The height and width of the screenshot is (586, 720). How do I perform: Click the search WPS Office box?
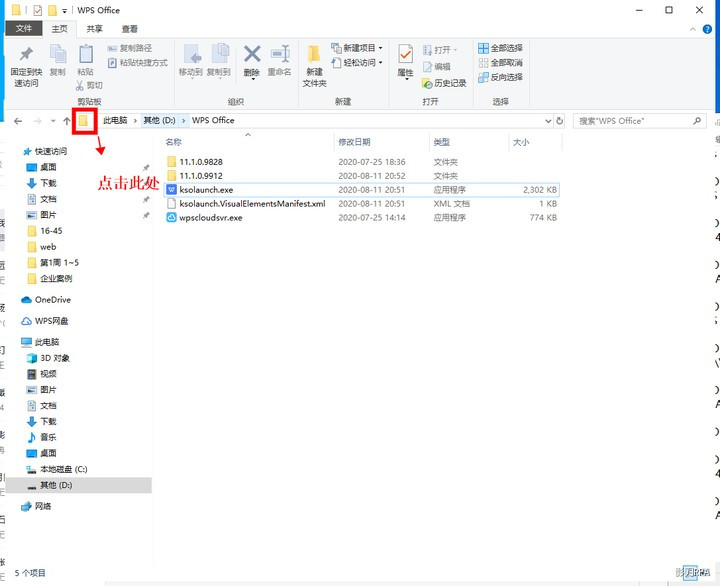639,121
